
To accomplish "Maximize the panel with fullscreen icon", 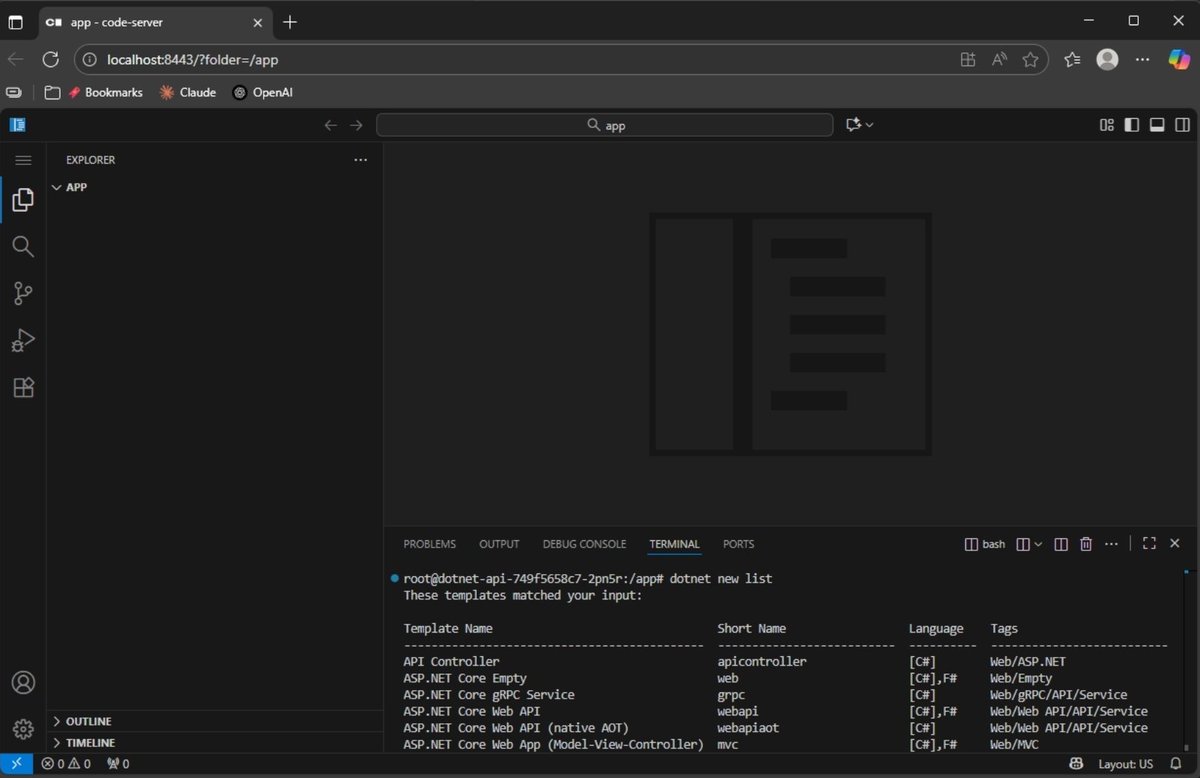I will (1148, 543).
